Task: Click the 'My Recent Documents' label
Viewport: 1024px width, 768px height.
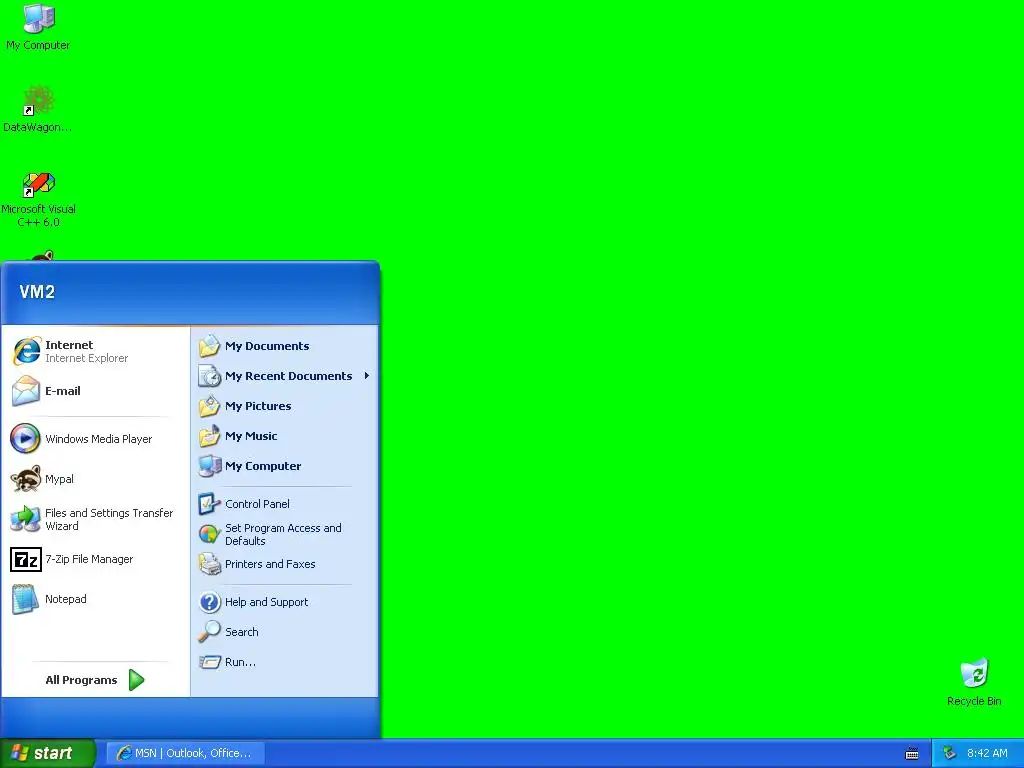Action: coord(288,376)
